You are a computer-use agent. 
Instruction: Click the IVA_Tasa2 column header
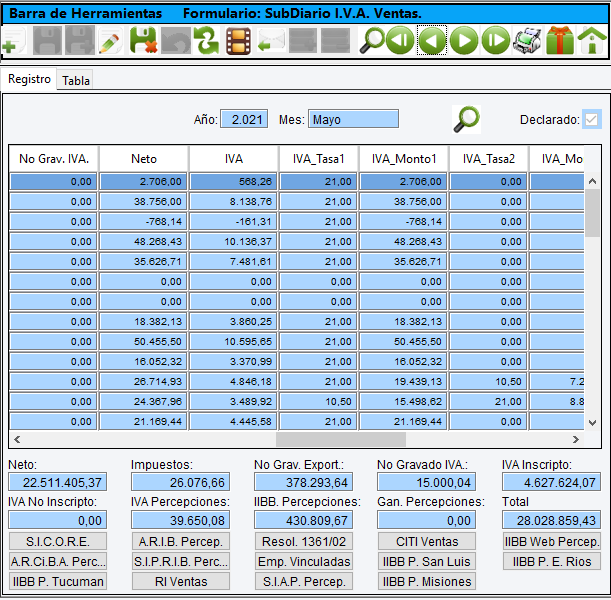(489, 159)
